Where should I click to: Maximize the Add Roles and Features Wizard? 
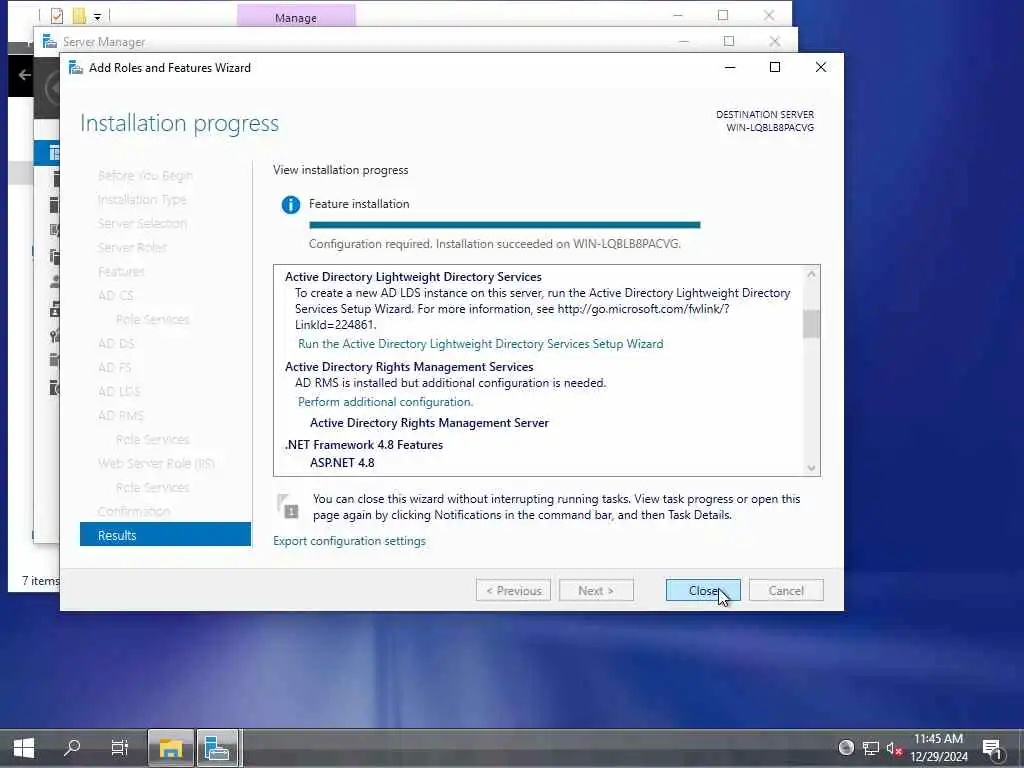(x=775, y=67)
